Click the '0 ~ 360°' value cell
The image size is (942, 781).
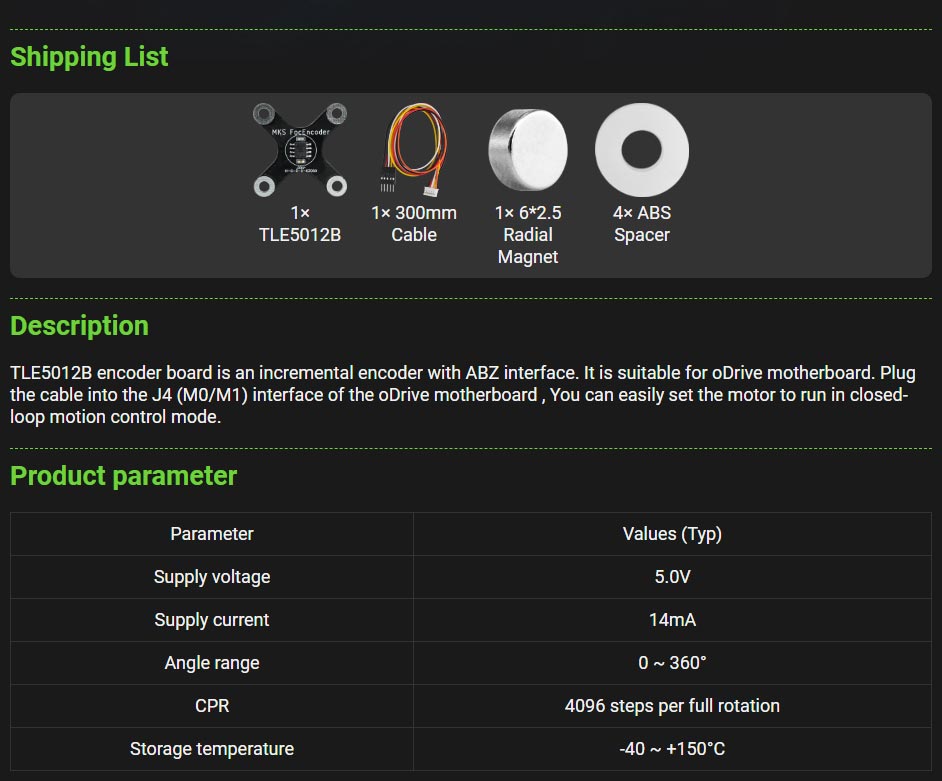coord(672,663)
